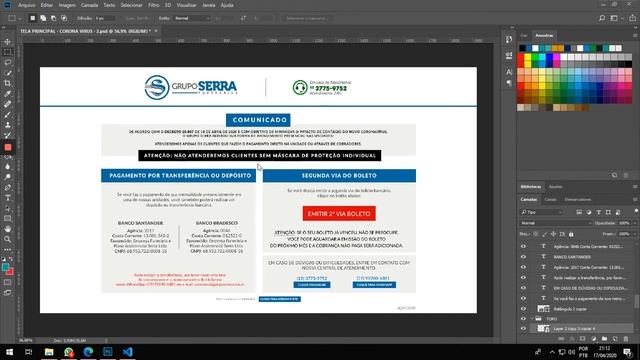Select the Rectangular Marquee tool

7,52
